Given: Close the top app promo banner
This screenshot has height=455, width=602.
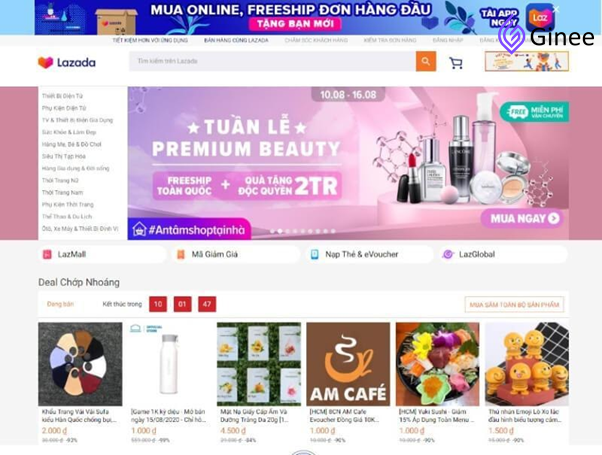Looking at the screenshot, I should (556, 9).
